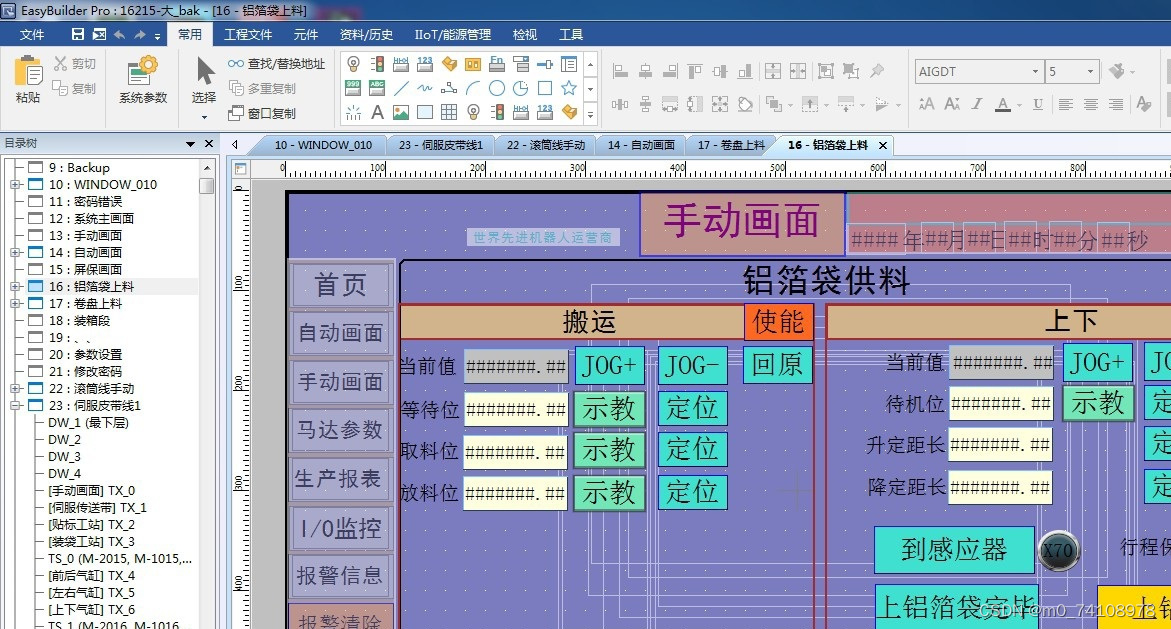Choose the Line drawing tool

pos(401,88)
